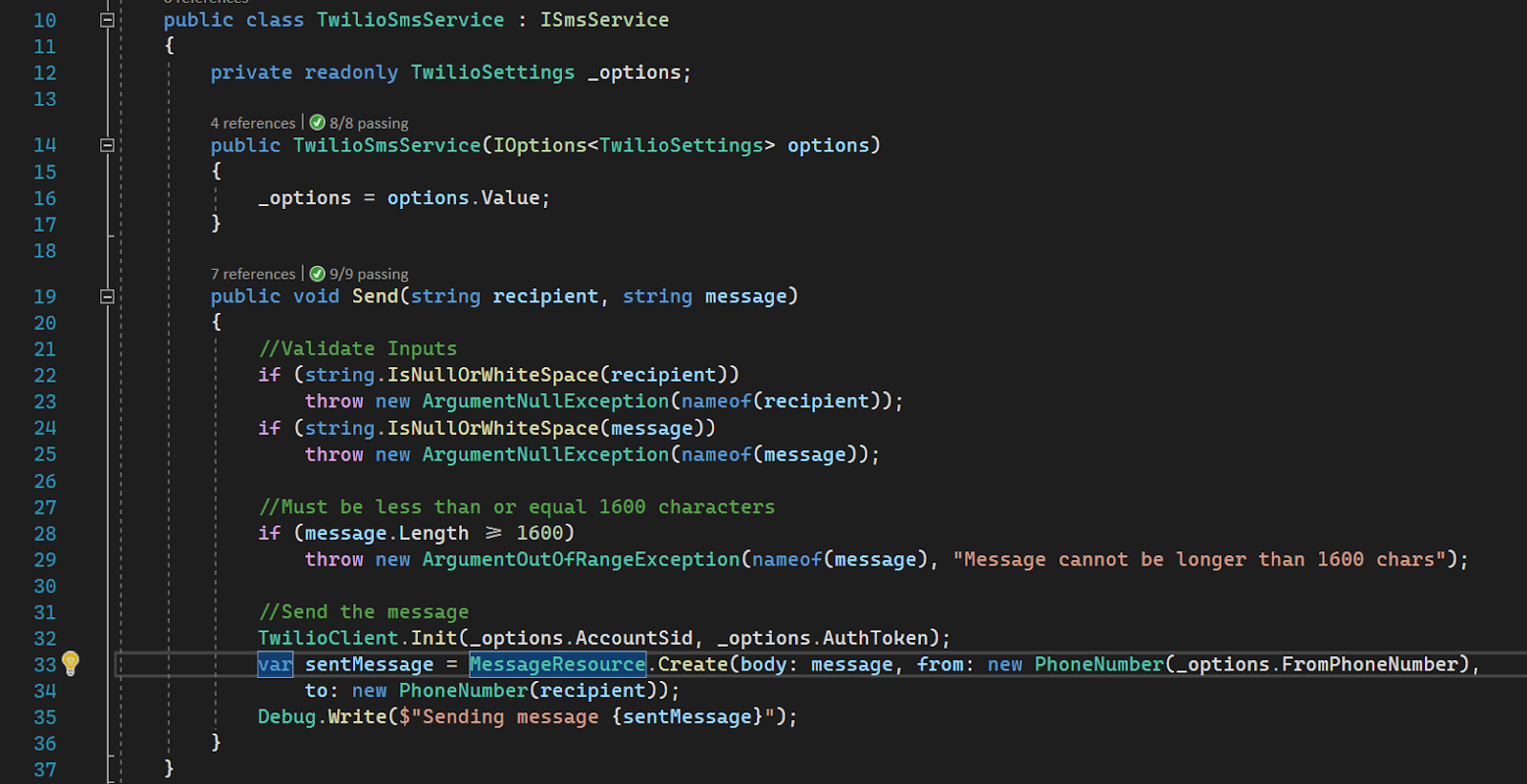Click line number 28 in the gutter
Screen dimensions: 1527x784
(45, 534)
